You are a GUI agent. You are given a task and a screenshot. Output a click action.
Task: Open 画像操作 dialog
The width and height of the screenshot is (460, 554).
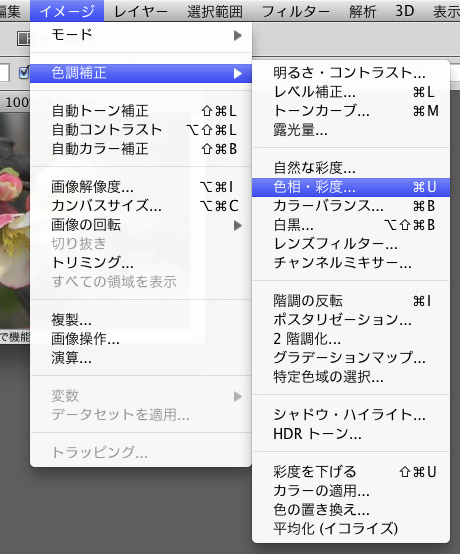tap(141, 339)
